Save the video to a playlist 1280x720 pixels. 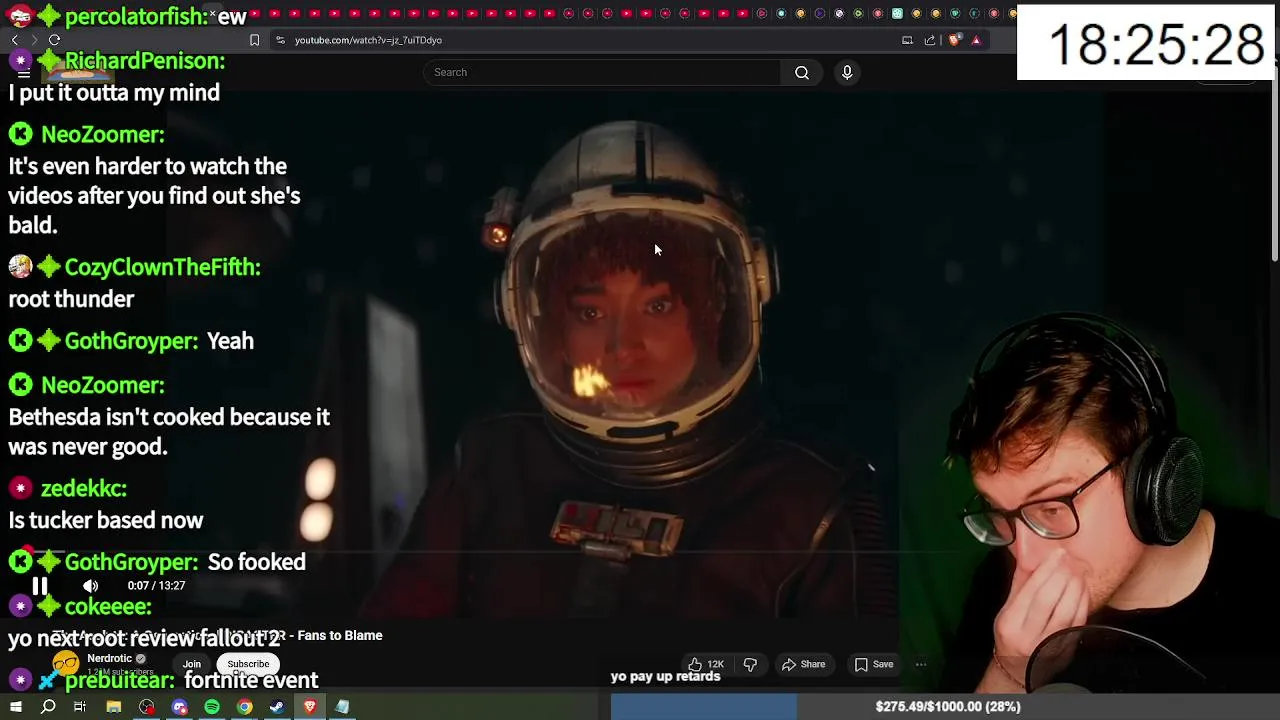(x=874, y=664)
